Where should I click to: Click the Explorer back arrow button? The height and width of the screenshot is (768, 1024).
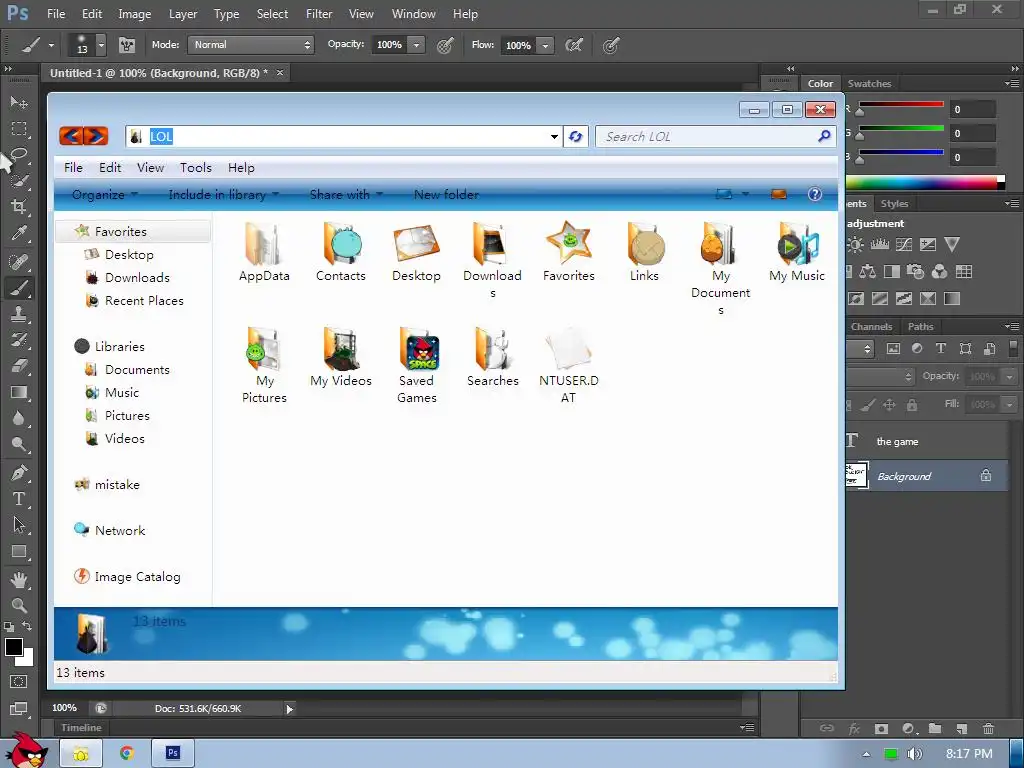(x=71, y=136)
